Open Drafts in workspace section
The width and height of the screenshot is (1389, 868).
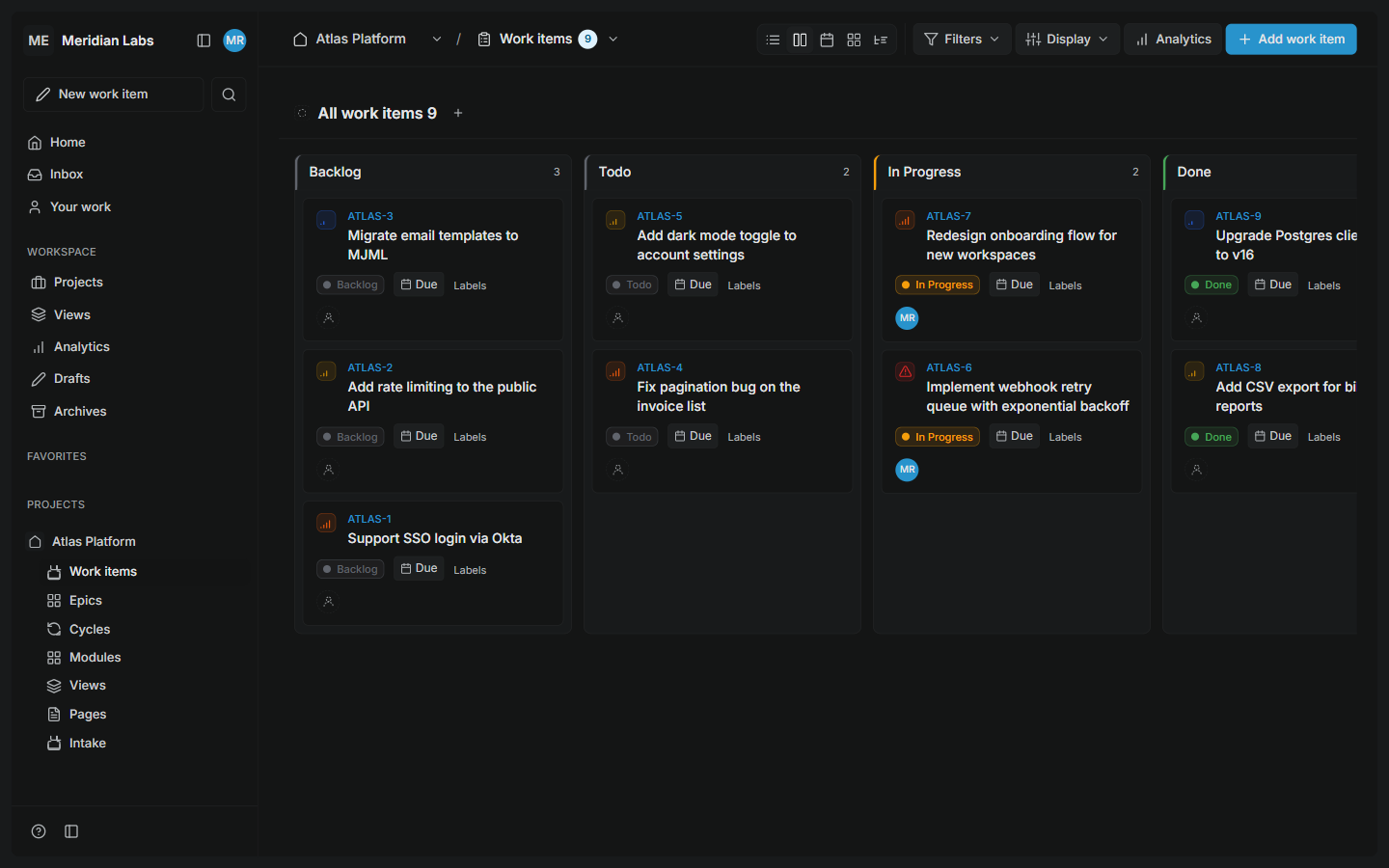[x=71, y=379]
